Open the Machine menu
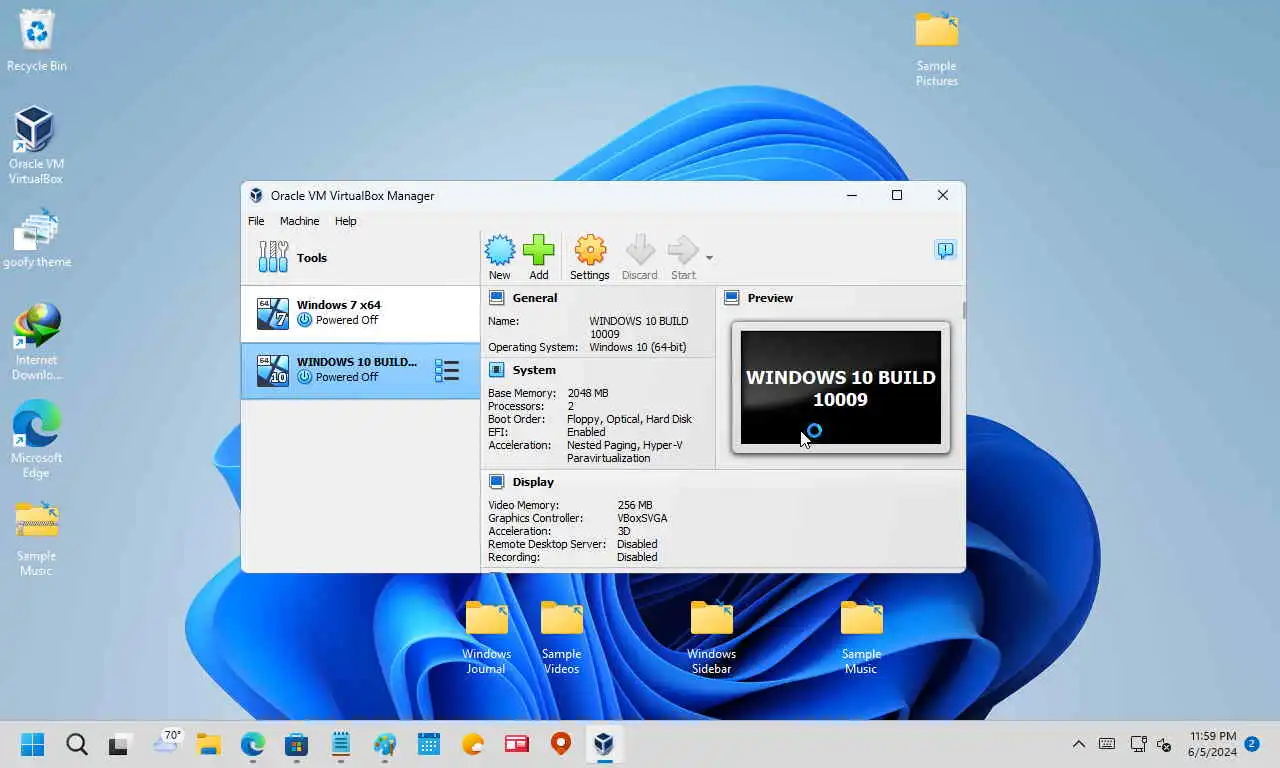Screen dimensions: 1280x768 coord(299,221)
